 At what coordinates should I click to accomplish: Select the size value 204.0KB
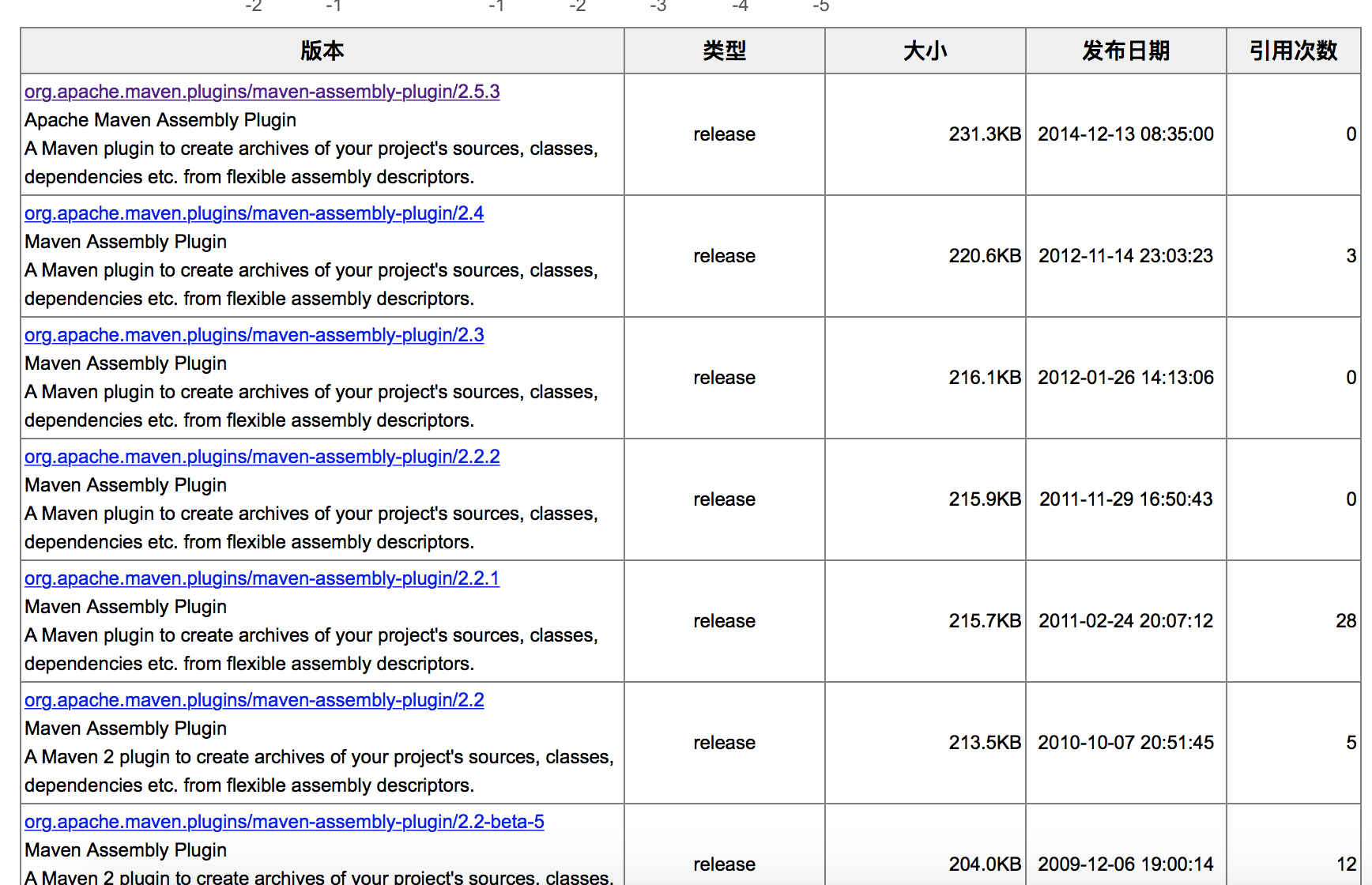click(x=985, y=864)
